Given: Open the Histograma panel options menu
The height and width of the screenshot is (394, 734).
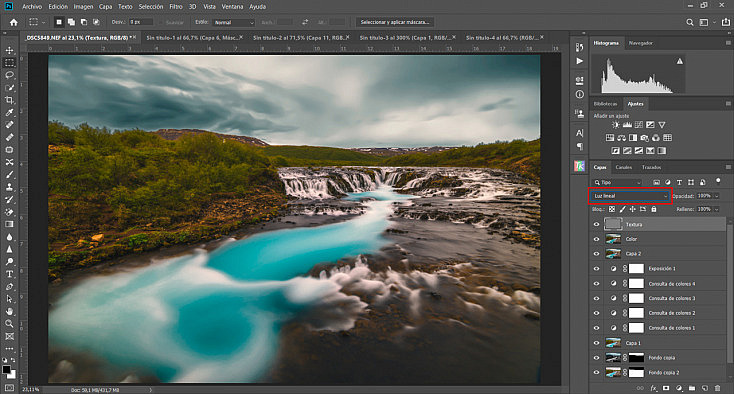Looking at the screenshot, I should tap(728, 43).
